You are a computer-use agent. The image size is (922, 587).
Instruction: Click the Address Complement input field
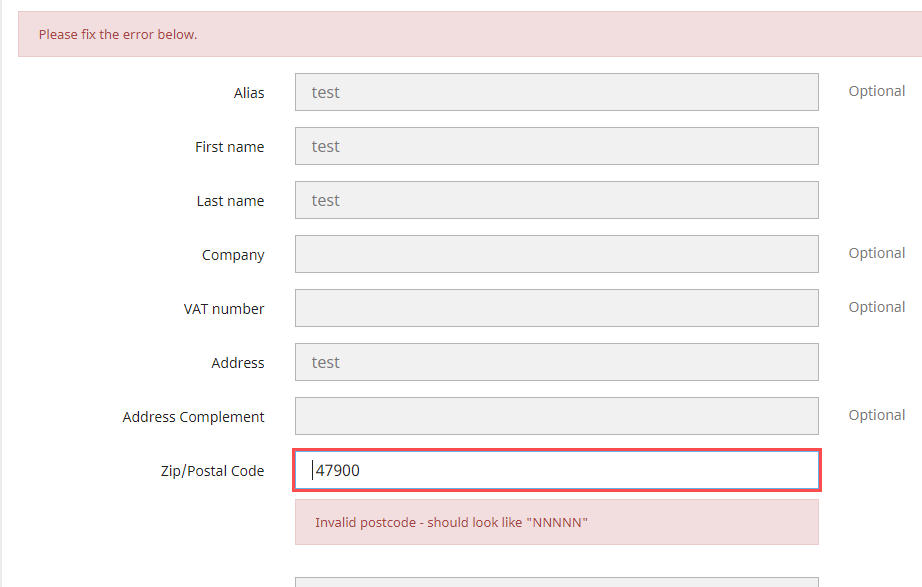point(556,416)
